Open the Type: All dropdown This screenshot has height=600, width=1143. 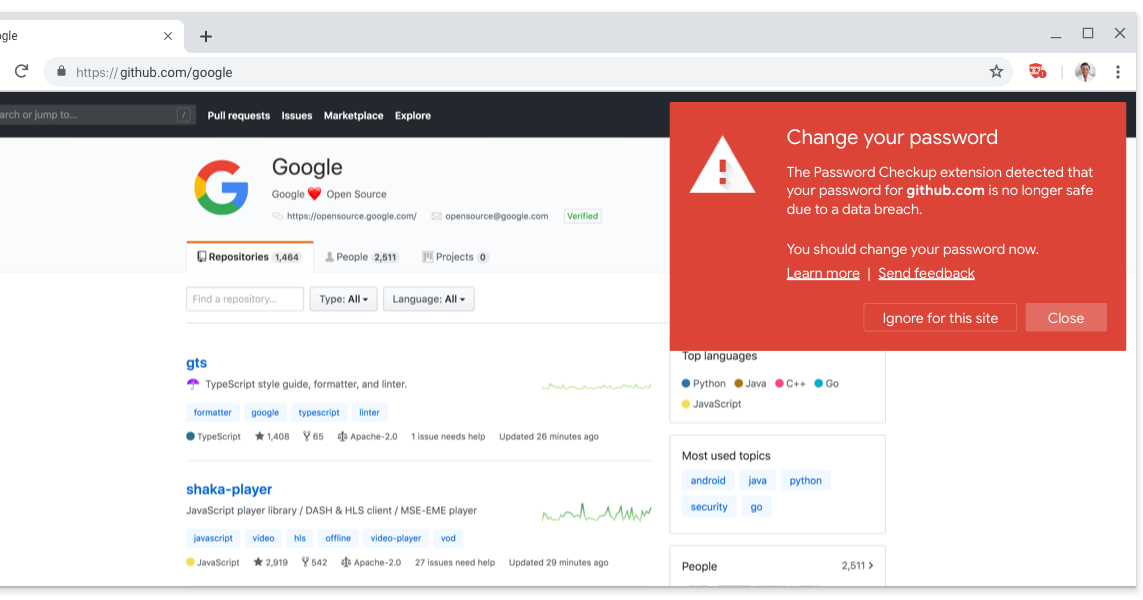[343, 299]
